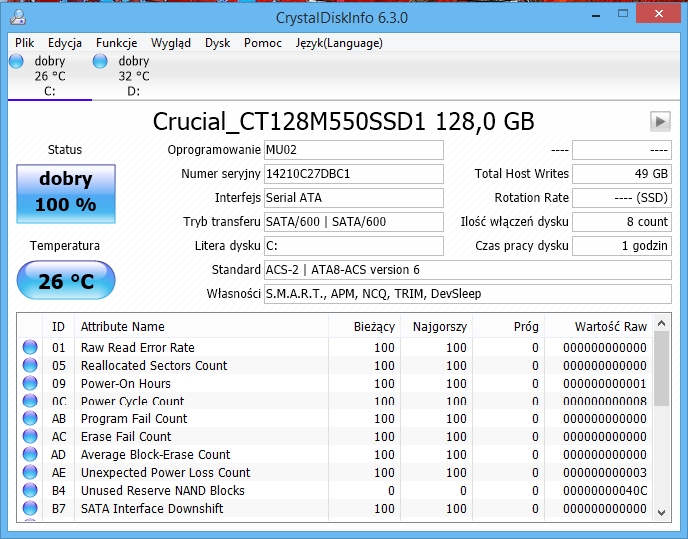The image size is (688, 539).
Task: Click the dobry 100 % health status button
Action: [66, 194]
